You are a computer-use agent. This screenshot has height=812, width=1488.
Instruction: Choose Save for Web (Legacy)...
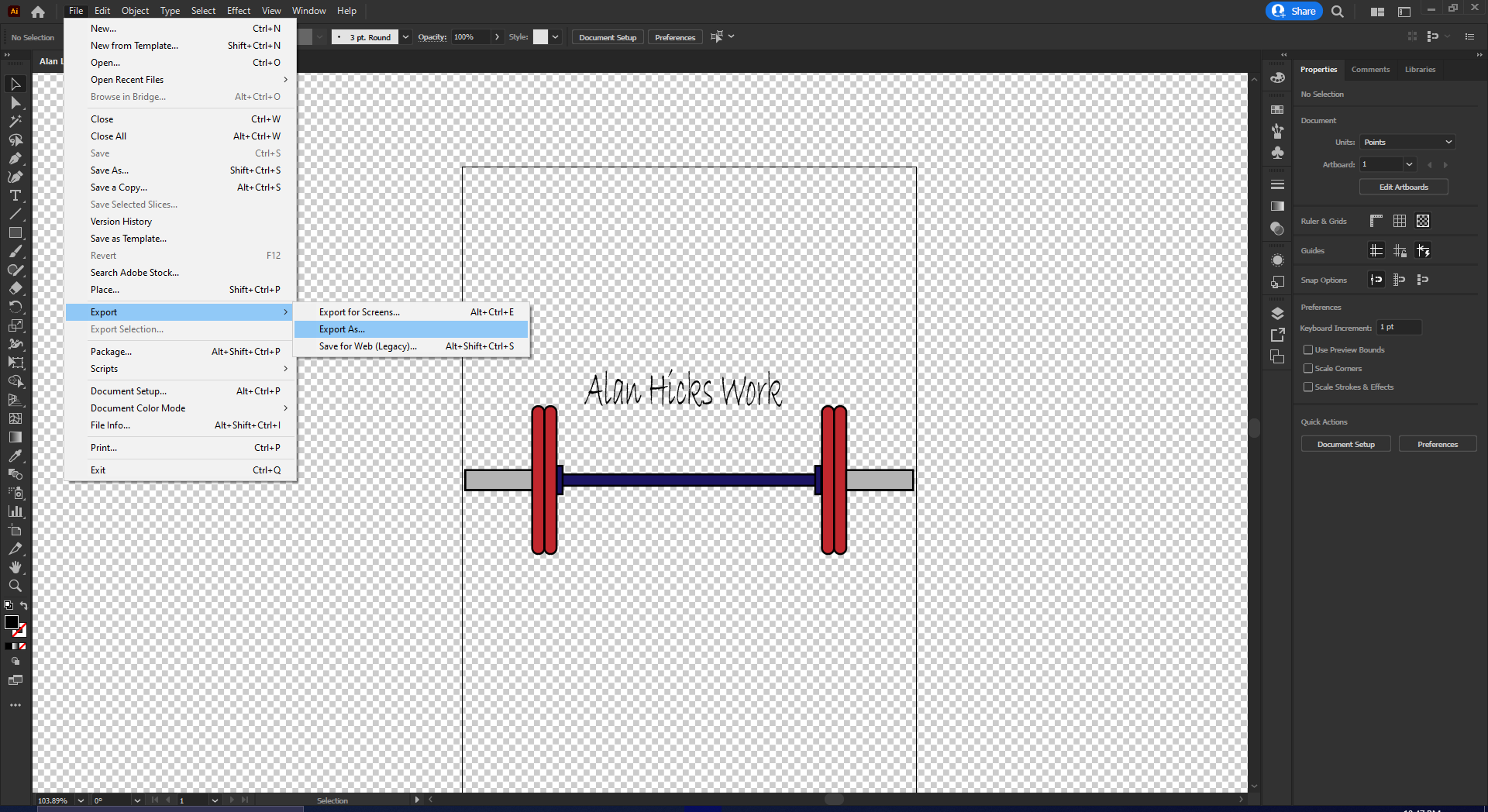coord(412,346)
